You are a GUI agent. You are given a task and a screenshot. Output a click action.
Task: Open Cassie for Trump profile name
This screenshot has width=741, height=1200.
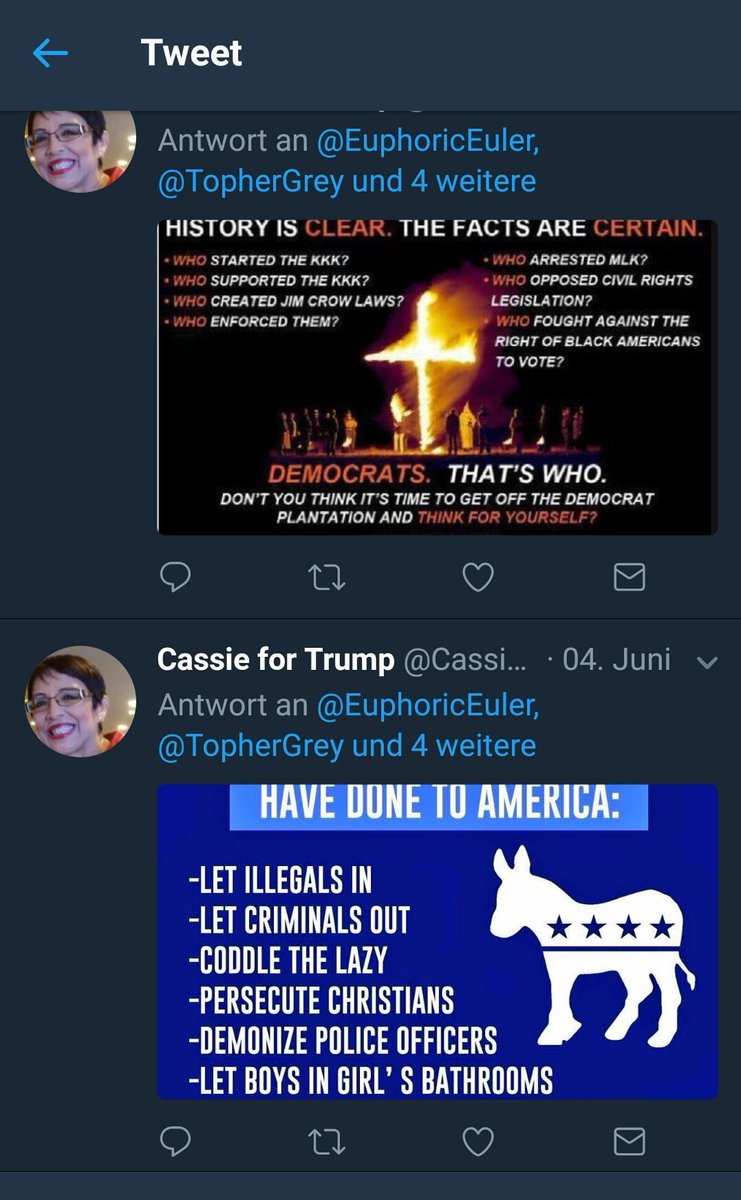[276, 660]
